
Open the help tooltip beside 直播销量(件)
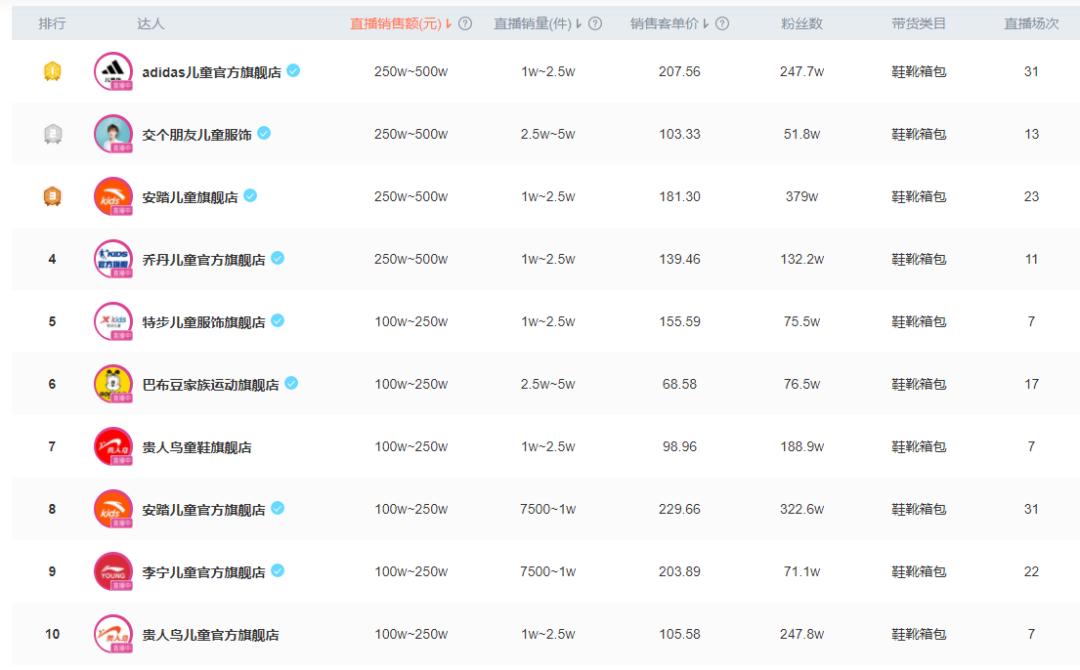[x=594, y=21]
